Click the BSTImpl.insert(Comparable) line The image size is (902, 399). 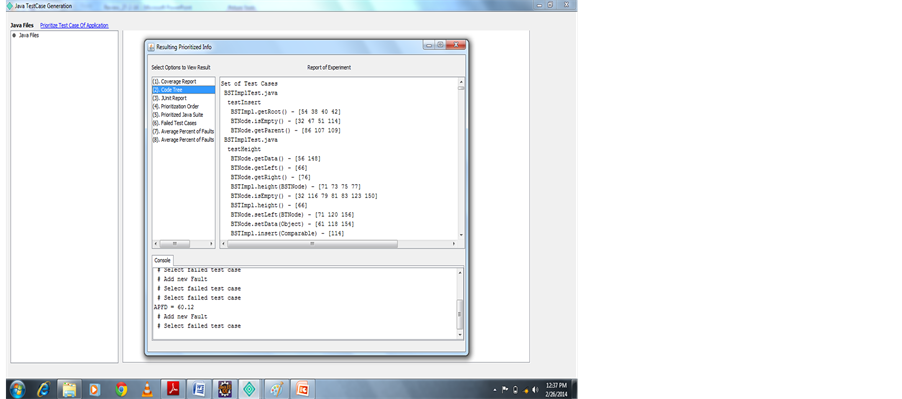tap(287, 233)
